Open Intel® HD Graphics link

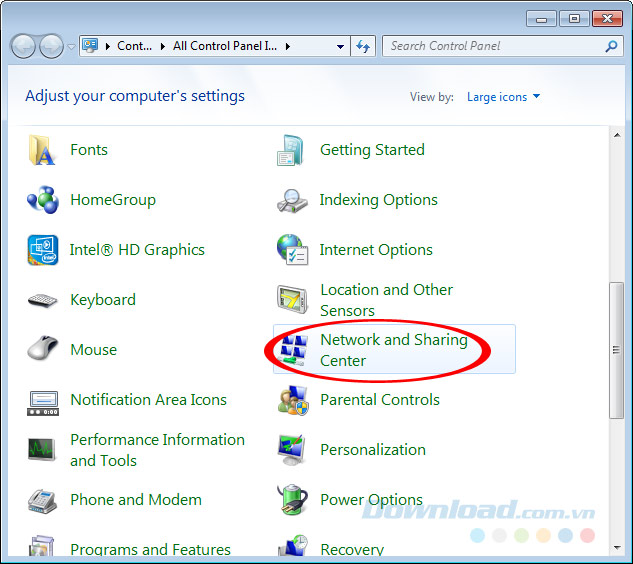coord(137,250)
